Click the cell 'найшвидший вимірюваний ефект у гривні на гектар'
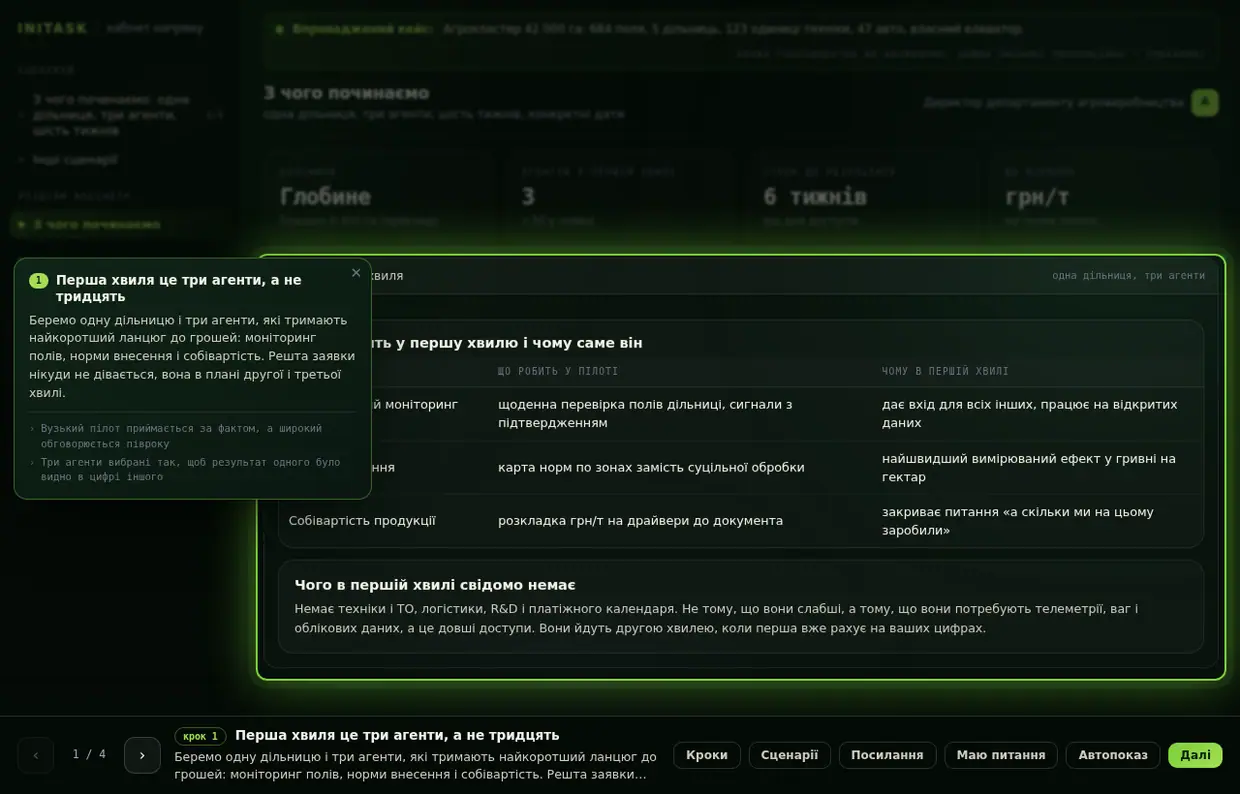The image size is (1240, 794). pos(1029,467)
